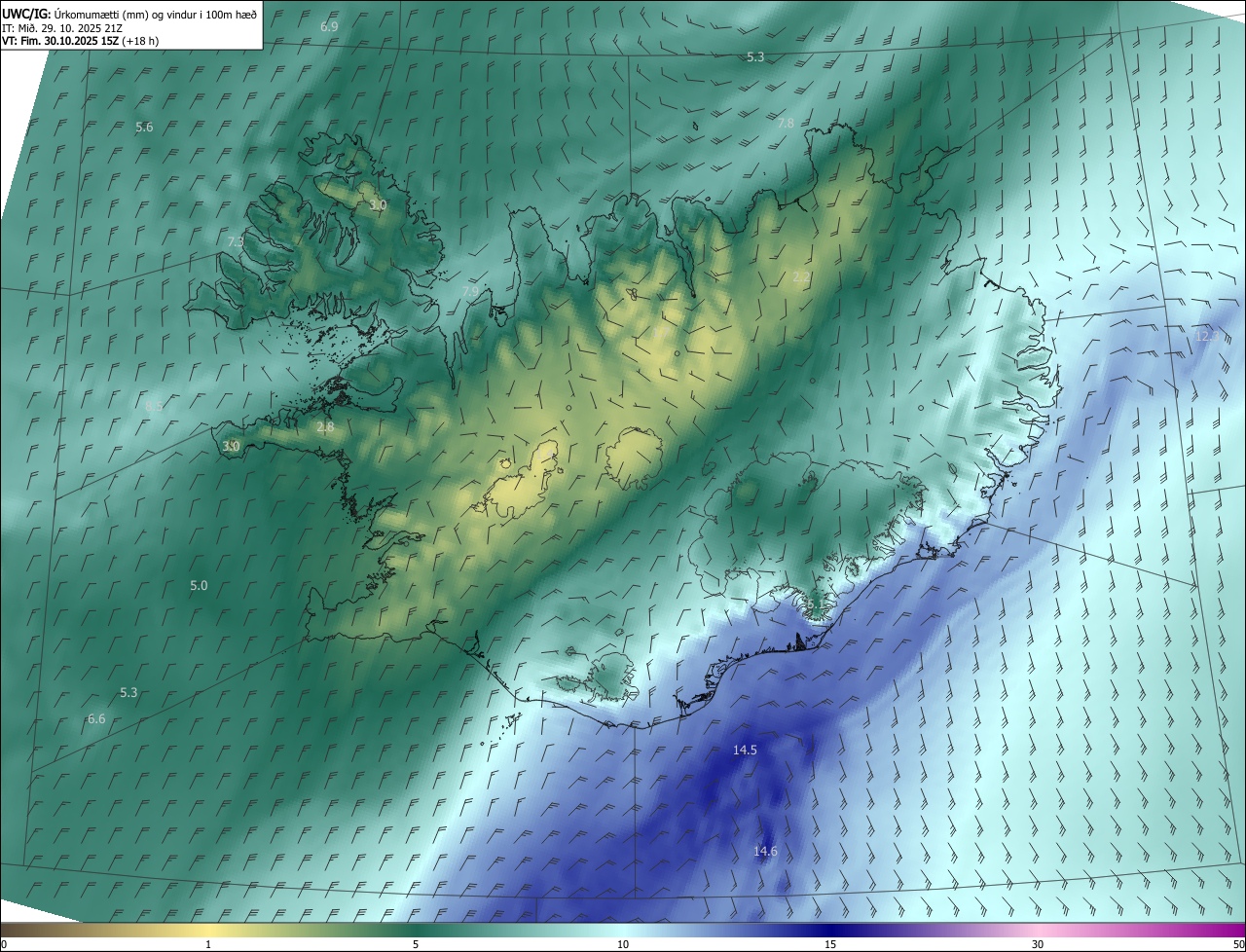The height and width of the screenshot is (952, 1246).
Task: Click the 14.6 precipitation value on the map
Action: tap(765, 851)
